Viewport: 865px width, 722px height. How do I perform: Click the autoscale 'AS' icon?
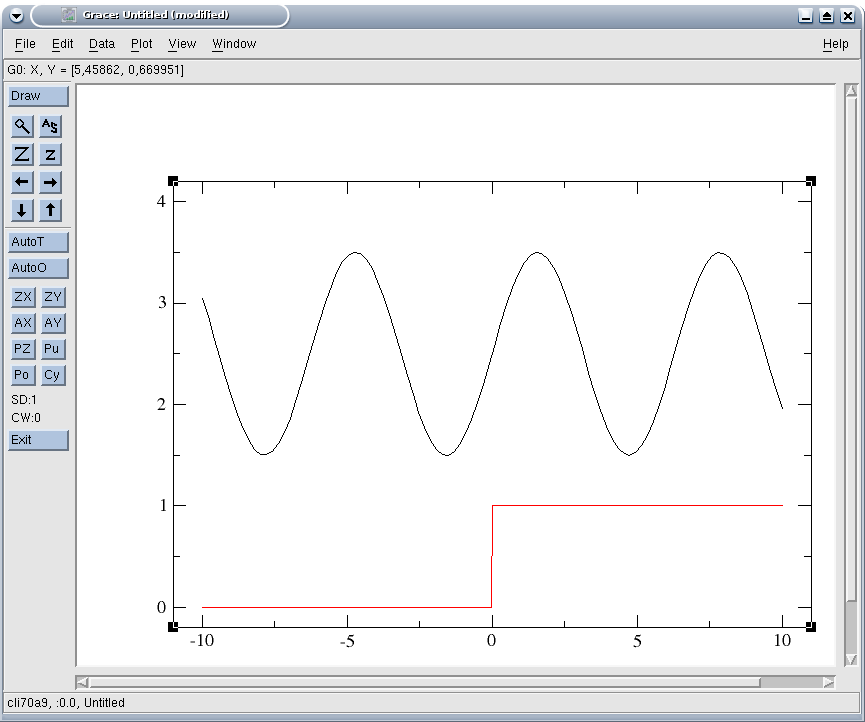point(50,126)
